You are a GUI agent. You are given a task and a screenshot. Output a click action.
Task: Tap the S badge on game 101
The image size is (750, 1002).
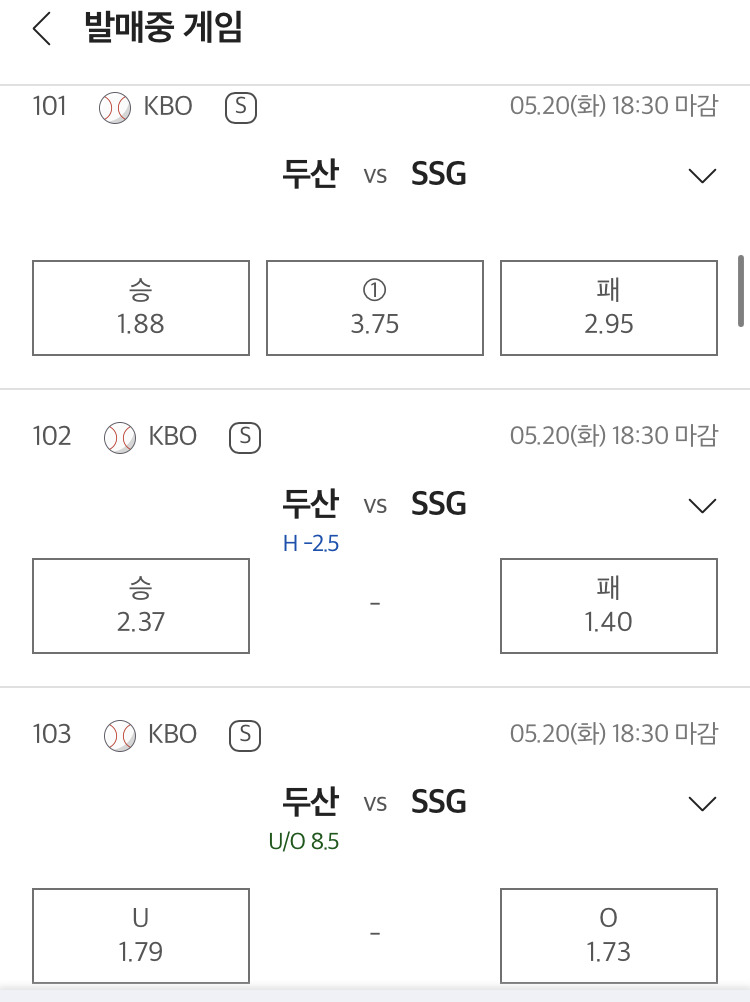(x=240, y=108)
